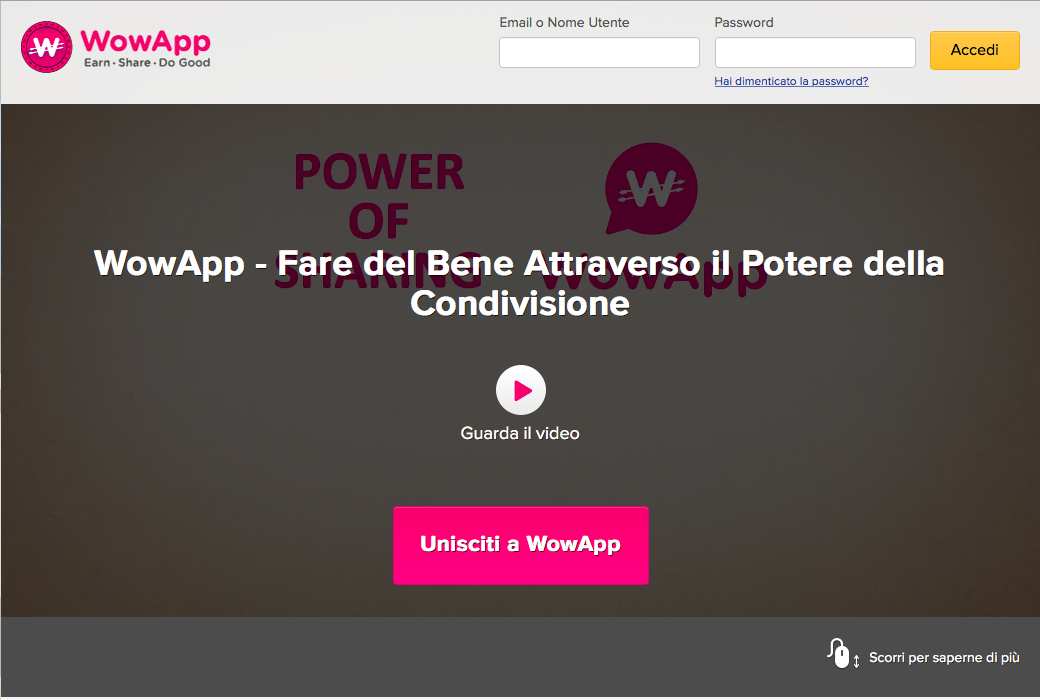Click the Earn Share Do Good tagline
The image size is (1040, 700).
[x=147, y=63]
